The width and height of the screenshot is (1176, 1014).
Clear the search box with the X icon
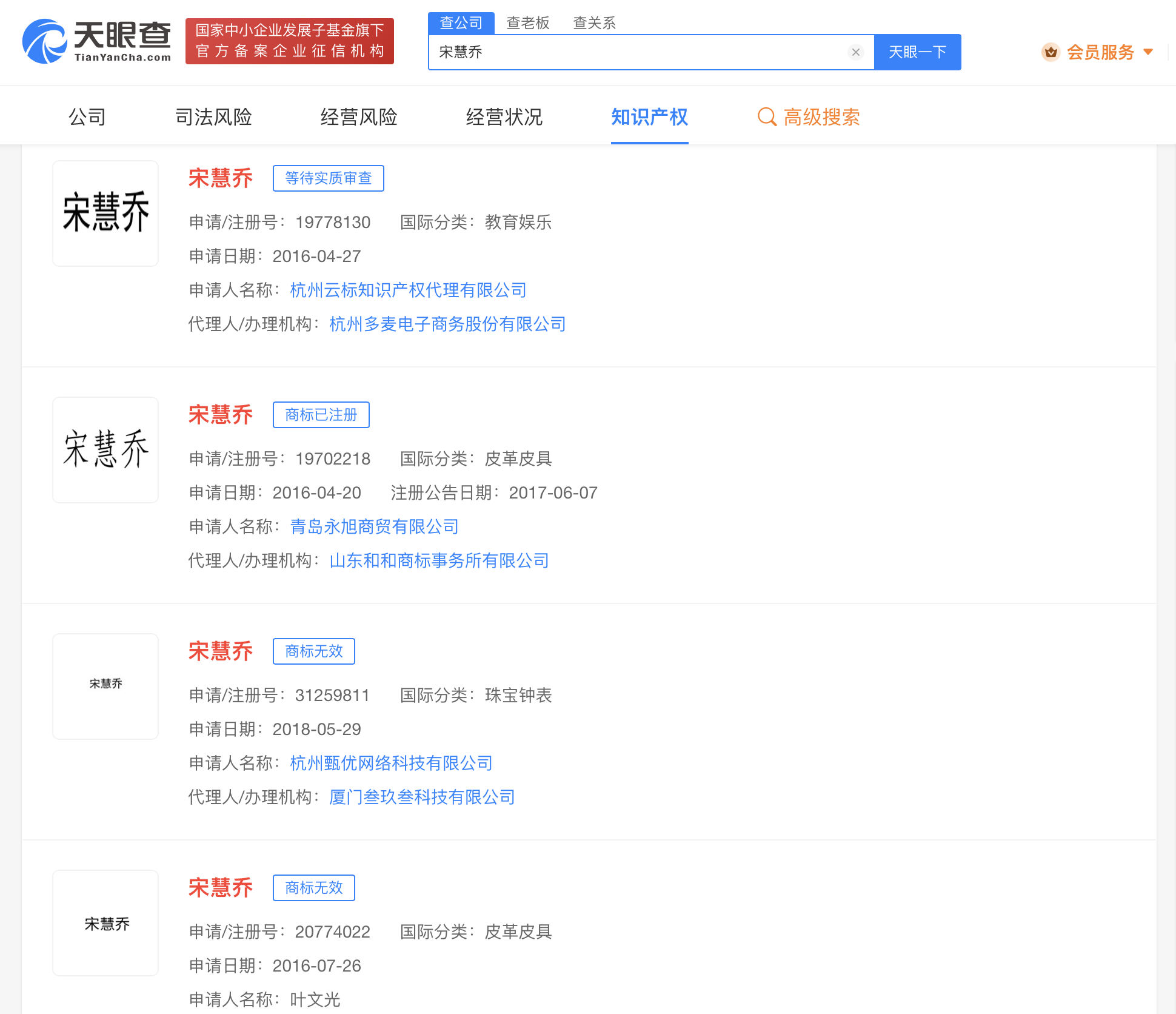(x=856, y=52)
